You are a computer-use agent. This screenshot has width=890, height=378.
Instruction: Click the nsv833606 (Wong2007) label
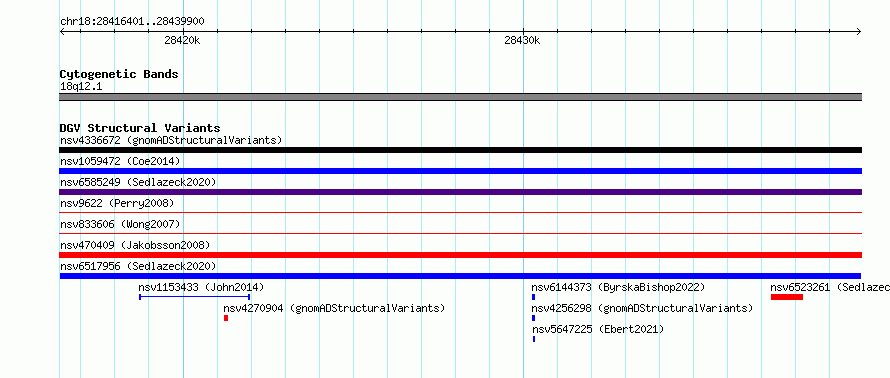pos(120,224)
